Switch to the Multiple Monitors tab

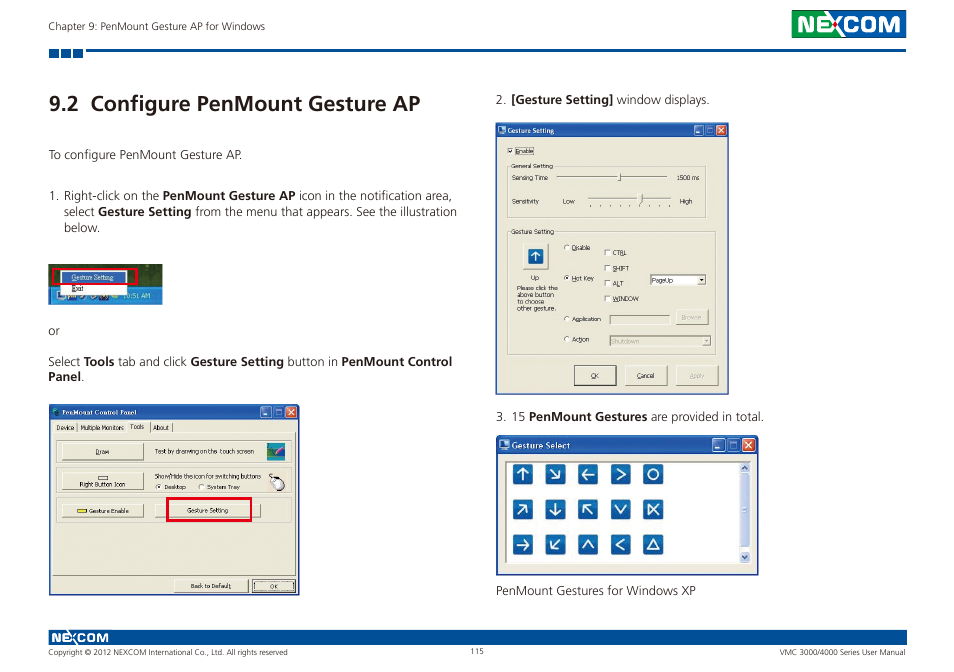102,428
